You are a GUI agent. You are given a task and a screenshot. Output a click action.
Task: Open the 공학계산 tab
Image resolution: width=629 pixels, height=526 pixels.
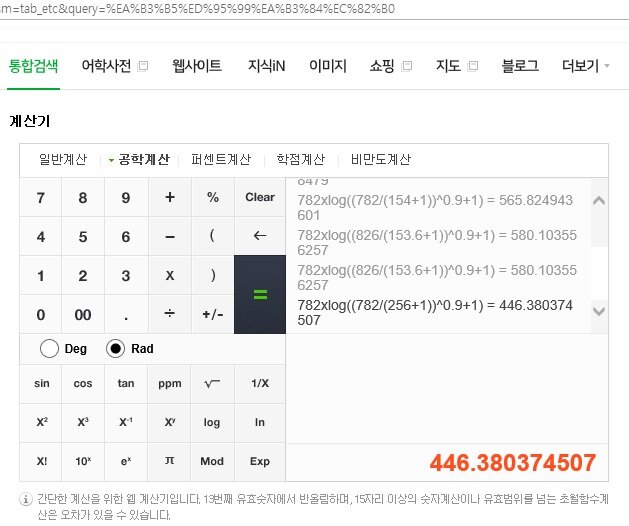pyautogui.click(x=144, y=160)
